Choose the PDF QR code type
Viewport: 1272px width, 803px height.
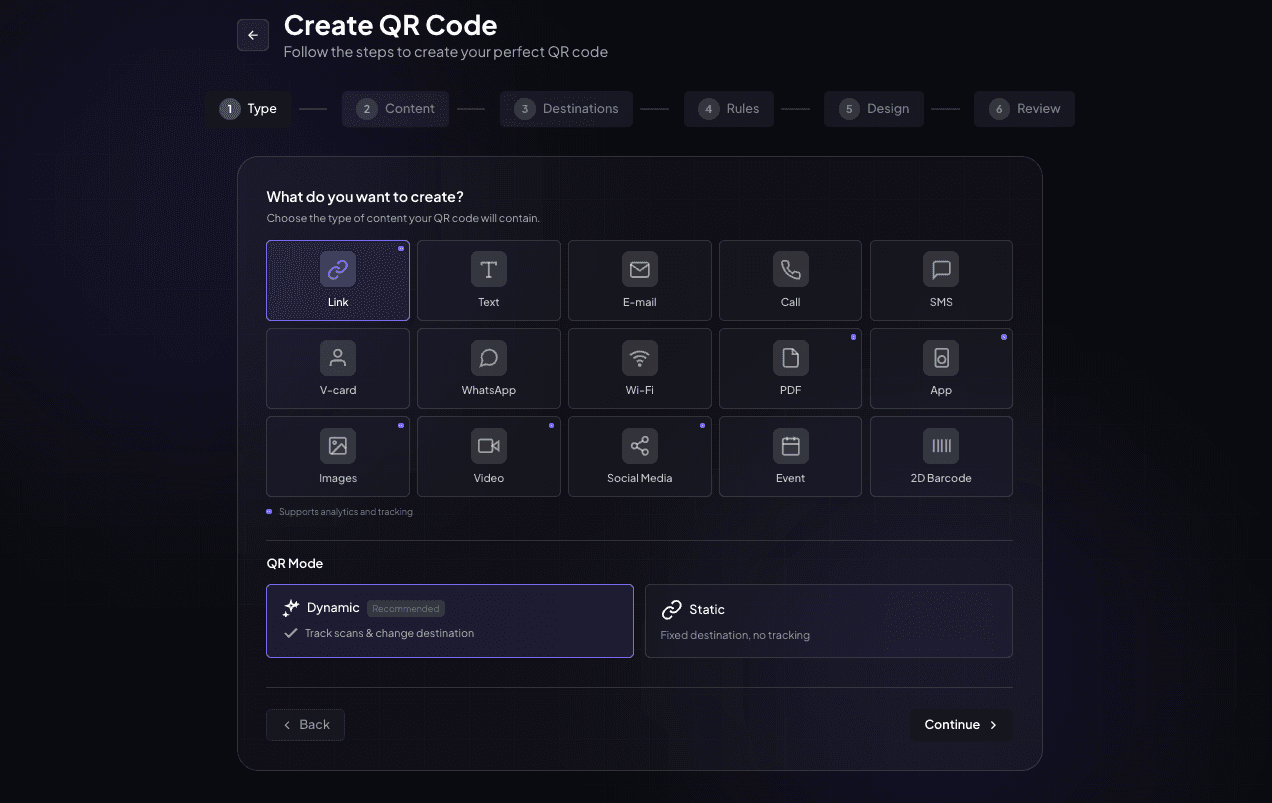tap(790, 368)
